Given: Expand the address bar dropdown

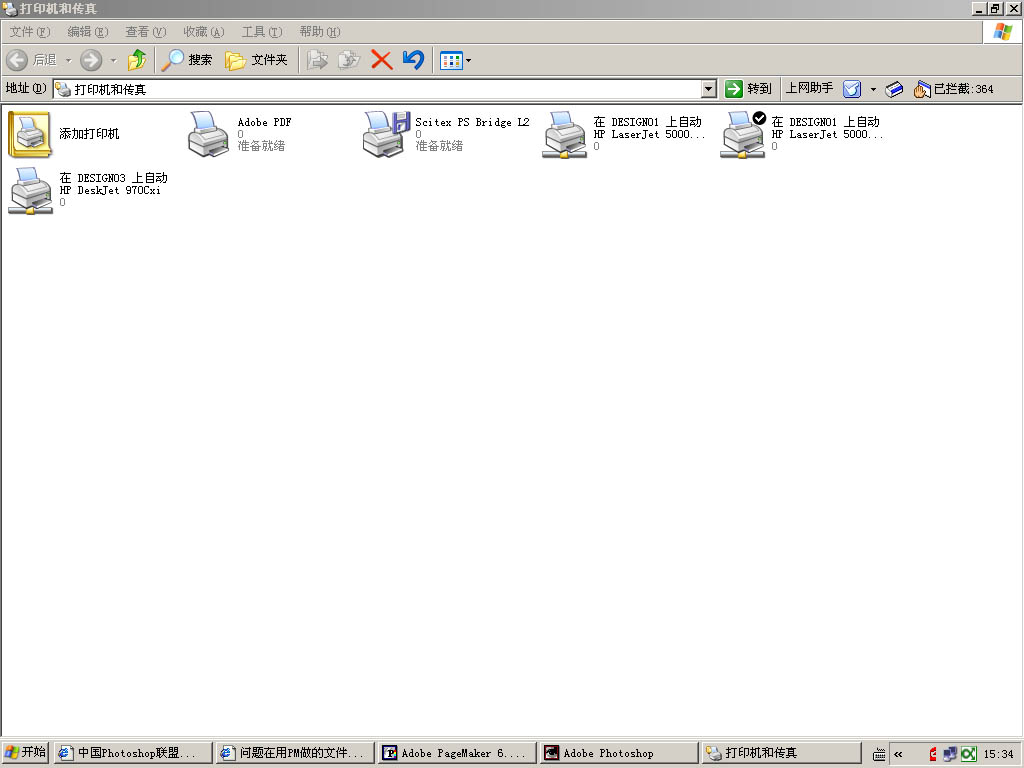Looking at the screenshot, I should pyautogui.click(x=709, y=89).
